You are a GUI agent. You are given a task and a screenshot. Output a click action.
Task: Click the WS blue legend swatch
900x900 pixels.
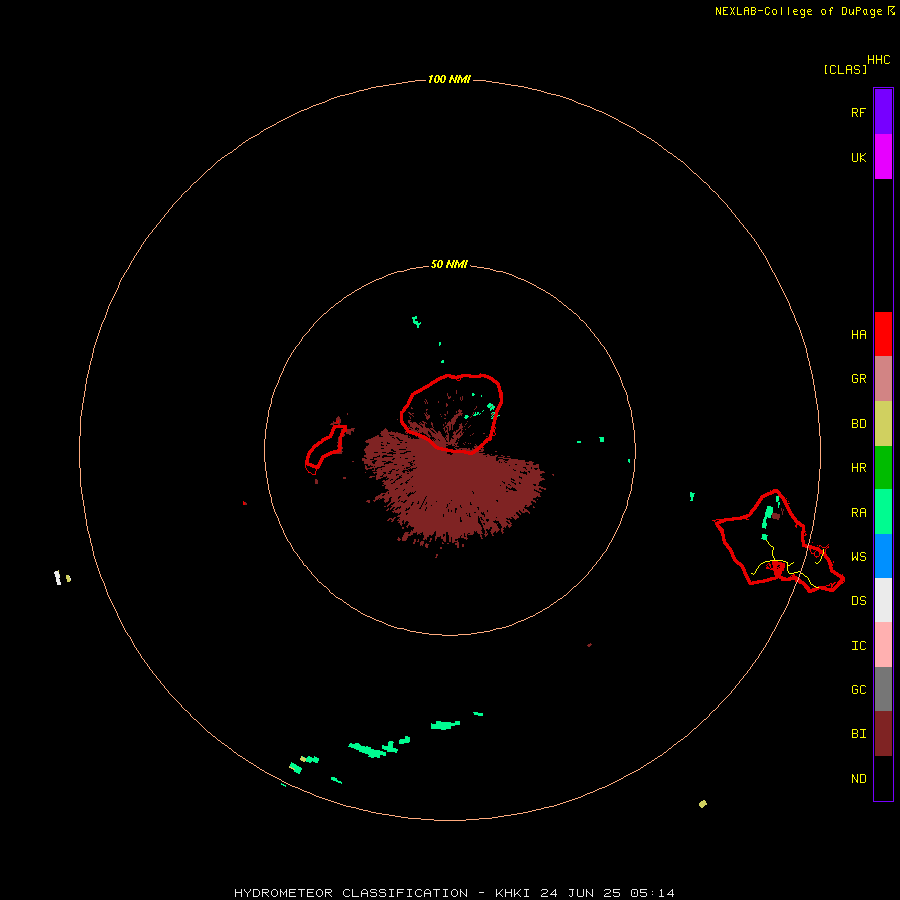(x=883, y=556)
